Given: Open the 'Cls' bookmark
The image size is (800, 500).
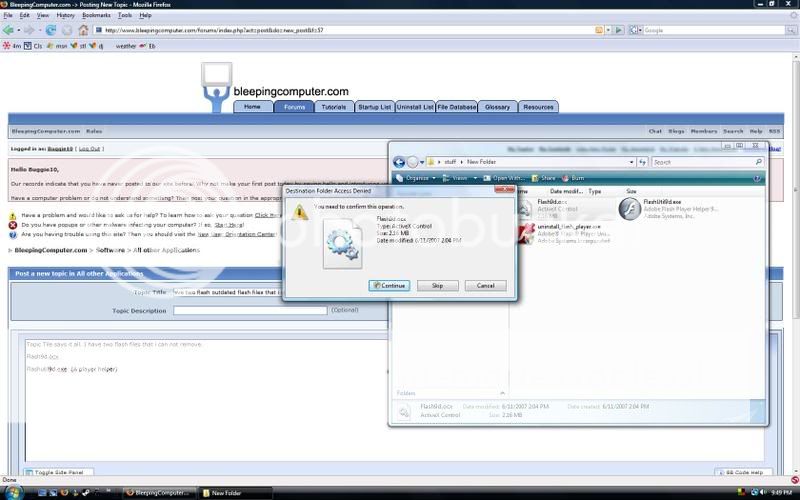Looking at the screenshot, I should [x=33, y=46].
